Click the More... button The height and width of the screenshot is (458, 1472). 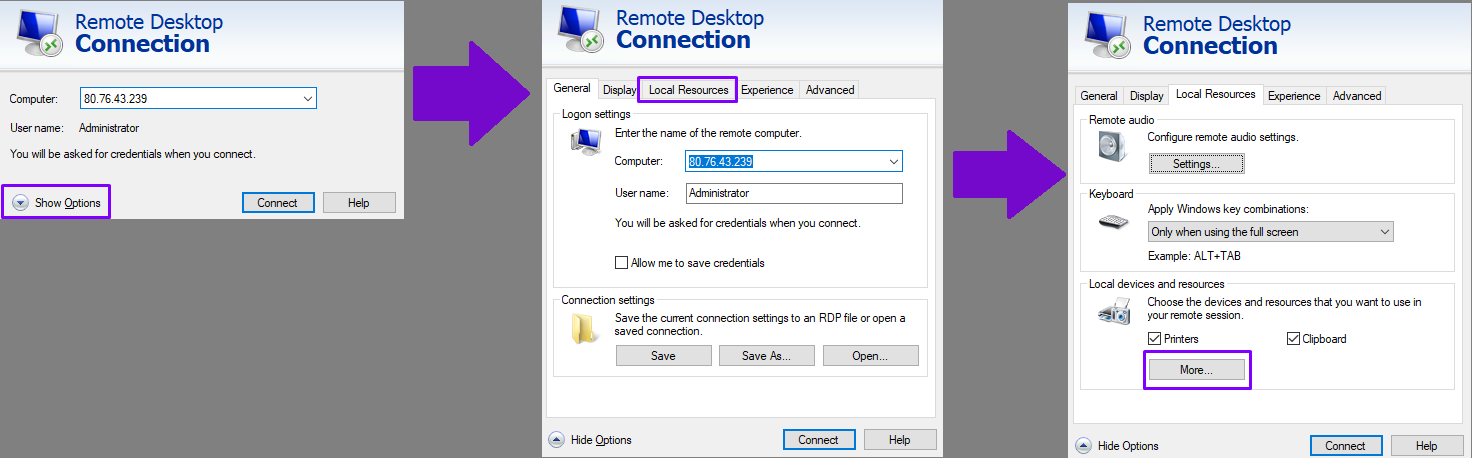point(1196,370)
